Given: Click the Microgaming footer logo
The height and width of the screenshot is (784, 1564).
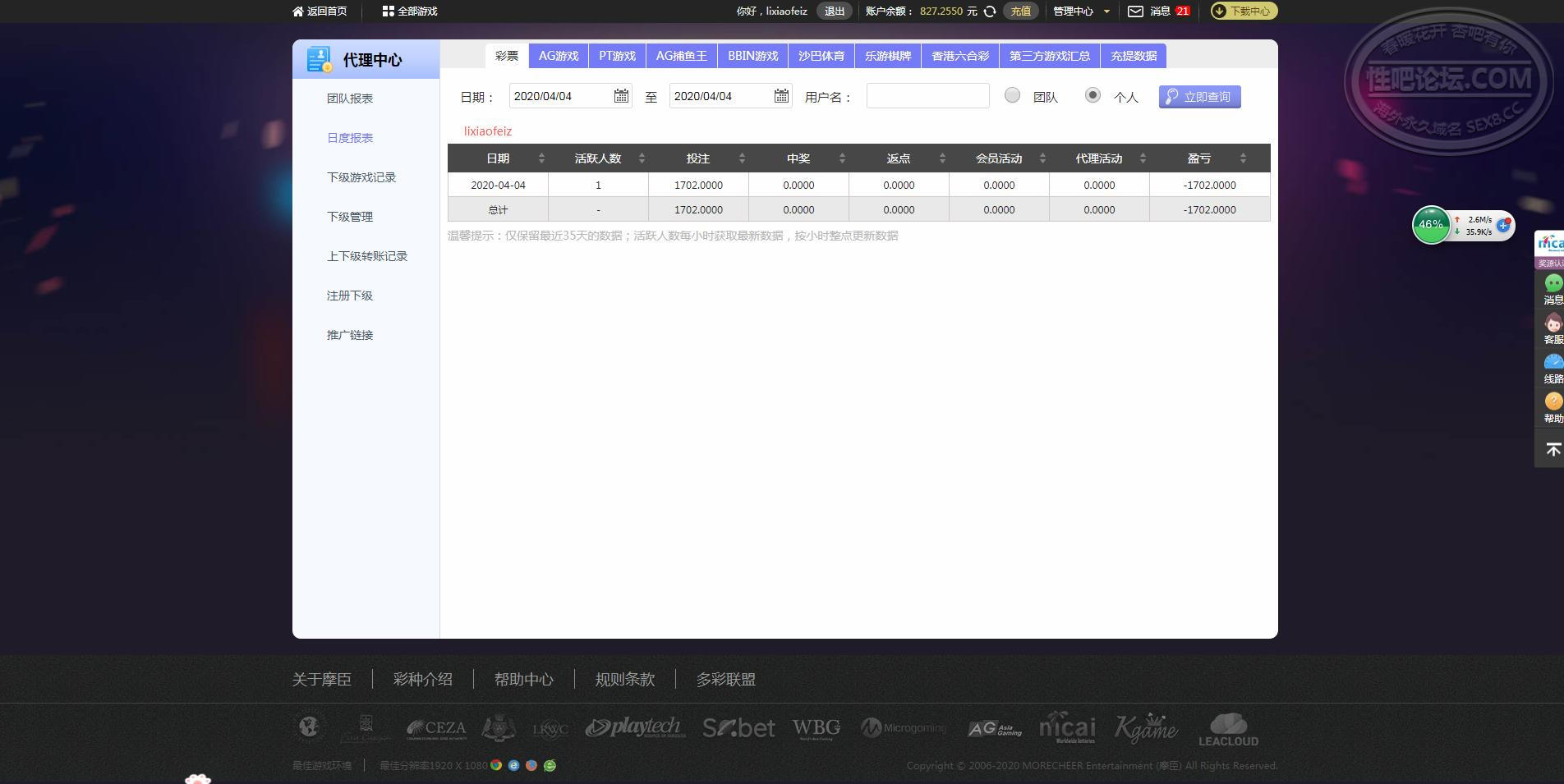Looking at the screenshot, I should pyautogui.click(x=904, y=727).
